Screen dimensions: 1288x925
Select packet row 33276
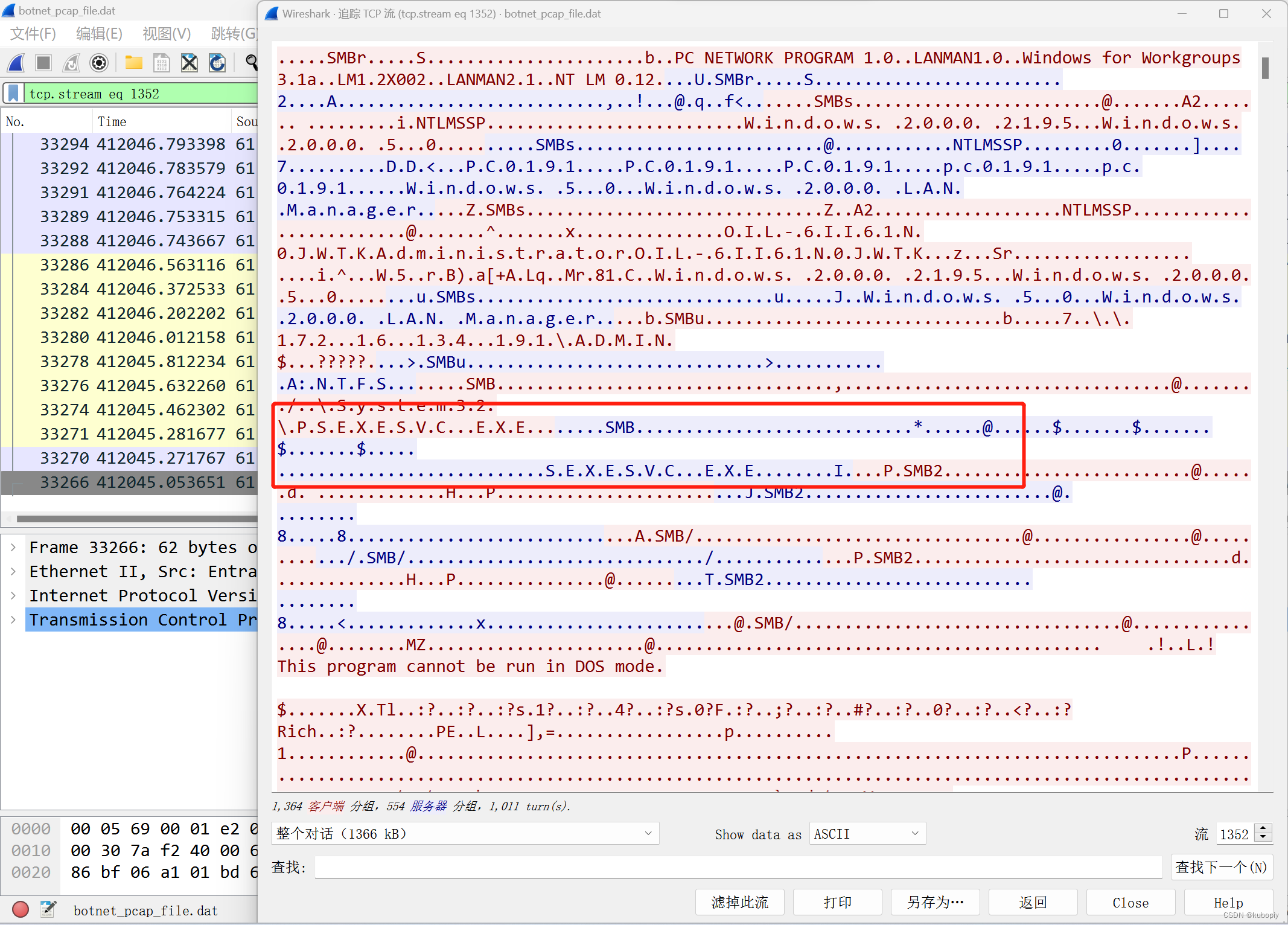[x=129, y=386]
